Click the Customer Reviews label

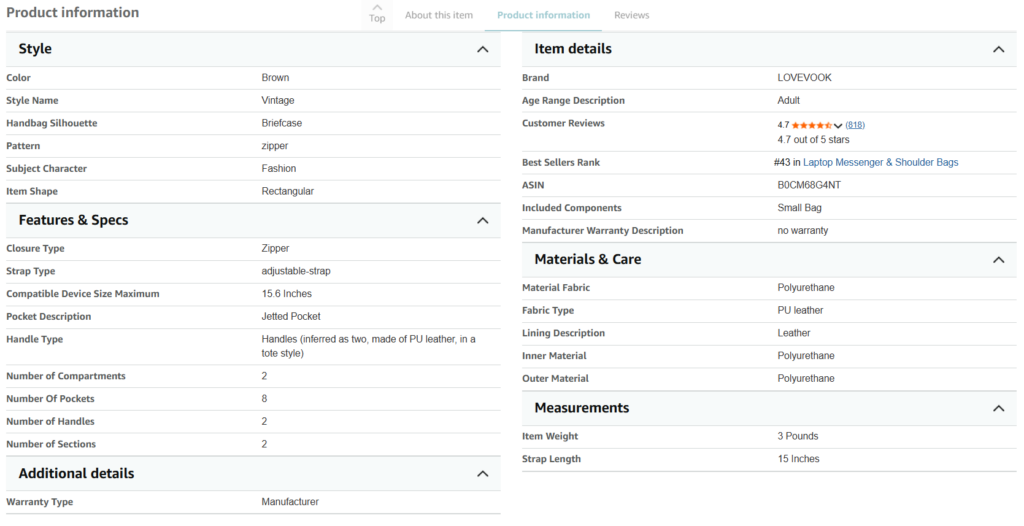tap(563, 123)
